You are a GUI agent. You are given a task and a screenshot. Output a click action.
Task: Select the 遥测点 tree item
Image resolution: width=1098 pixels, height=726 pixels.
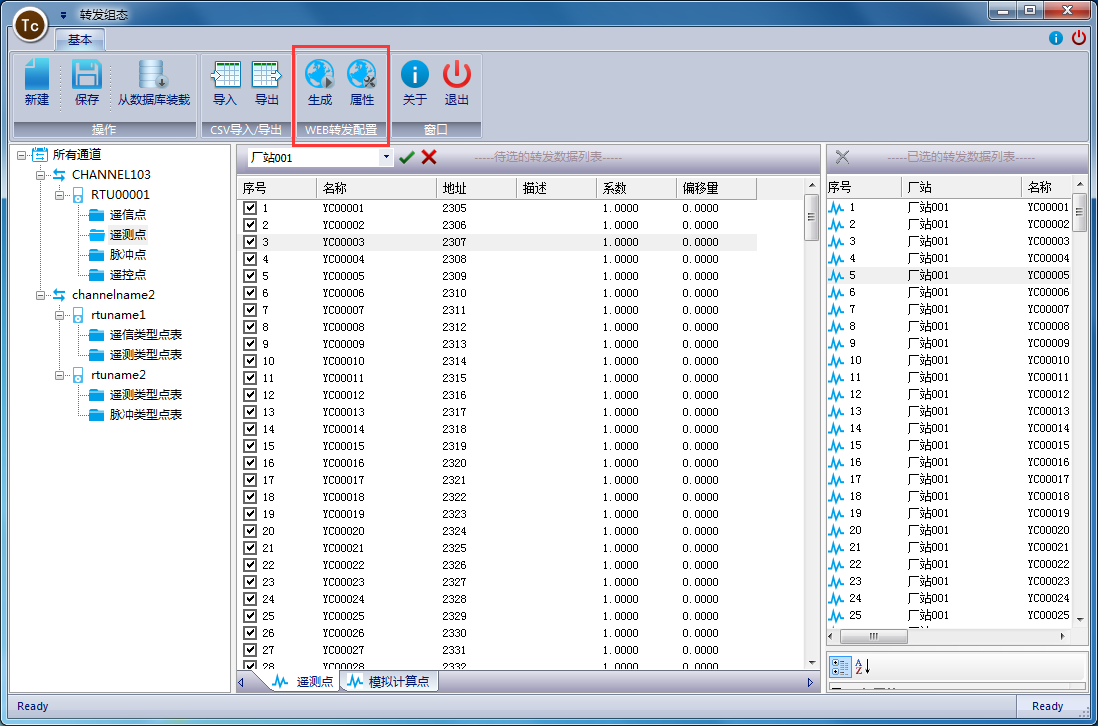click(128, 235)
